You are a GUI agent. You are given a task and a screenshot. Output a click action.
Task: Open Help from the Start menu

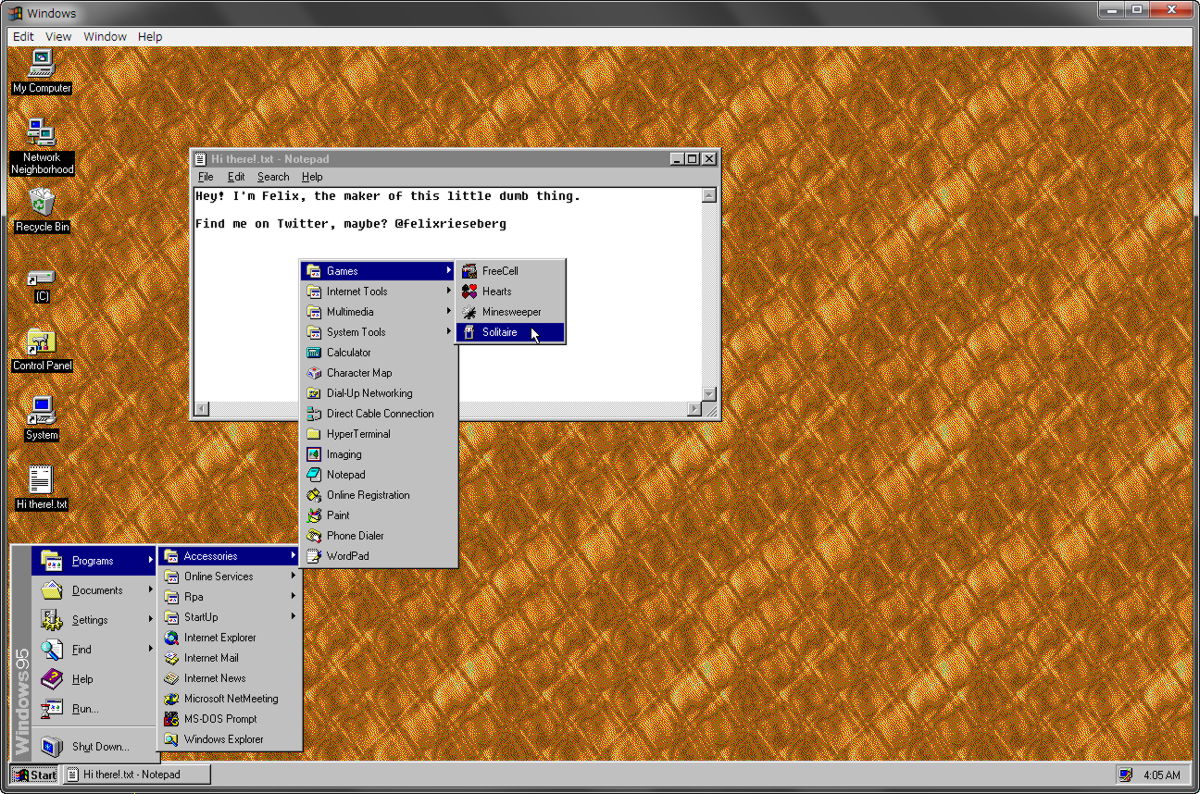tap(95, 679)
